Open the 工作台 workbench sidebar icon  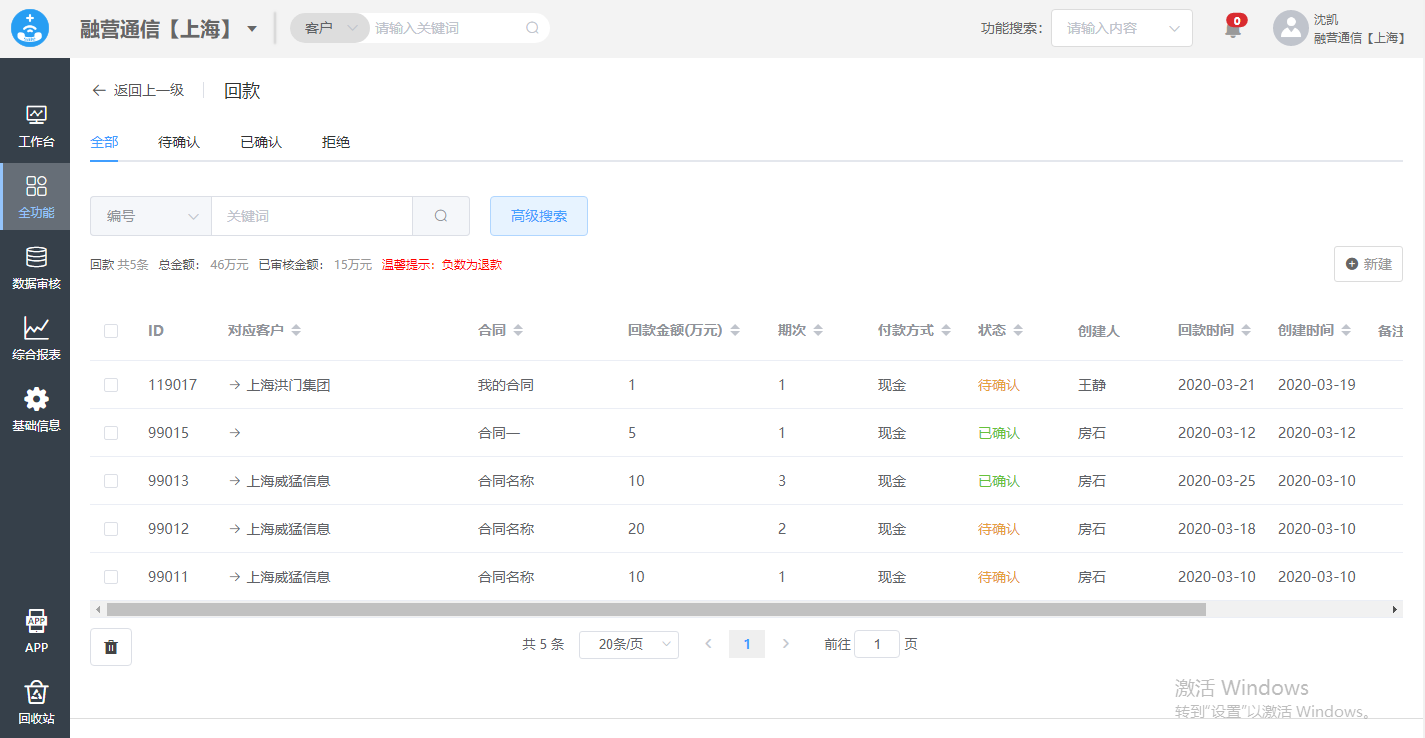(x=36, y=116)
